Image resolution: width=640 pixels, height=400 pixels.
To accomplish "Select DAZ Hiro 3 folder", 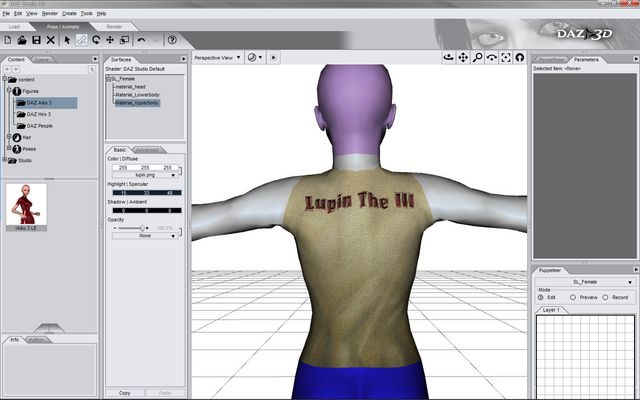I will [x=39, y=114].
